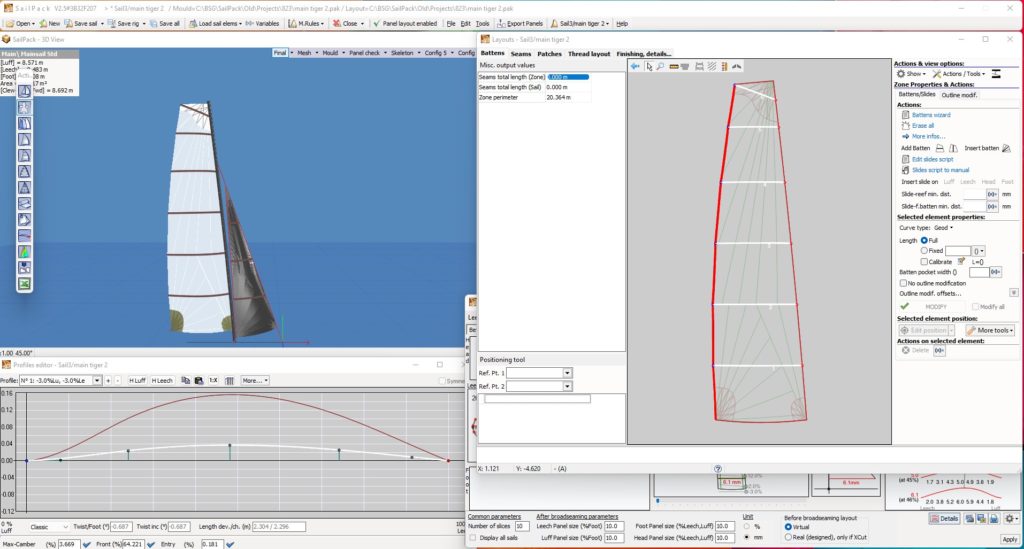Click the Apply button

pyautogui.click(x=1009, y=539)
